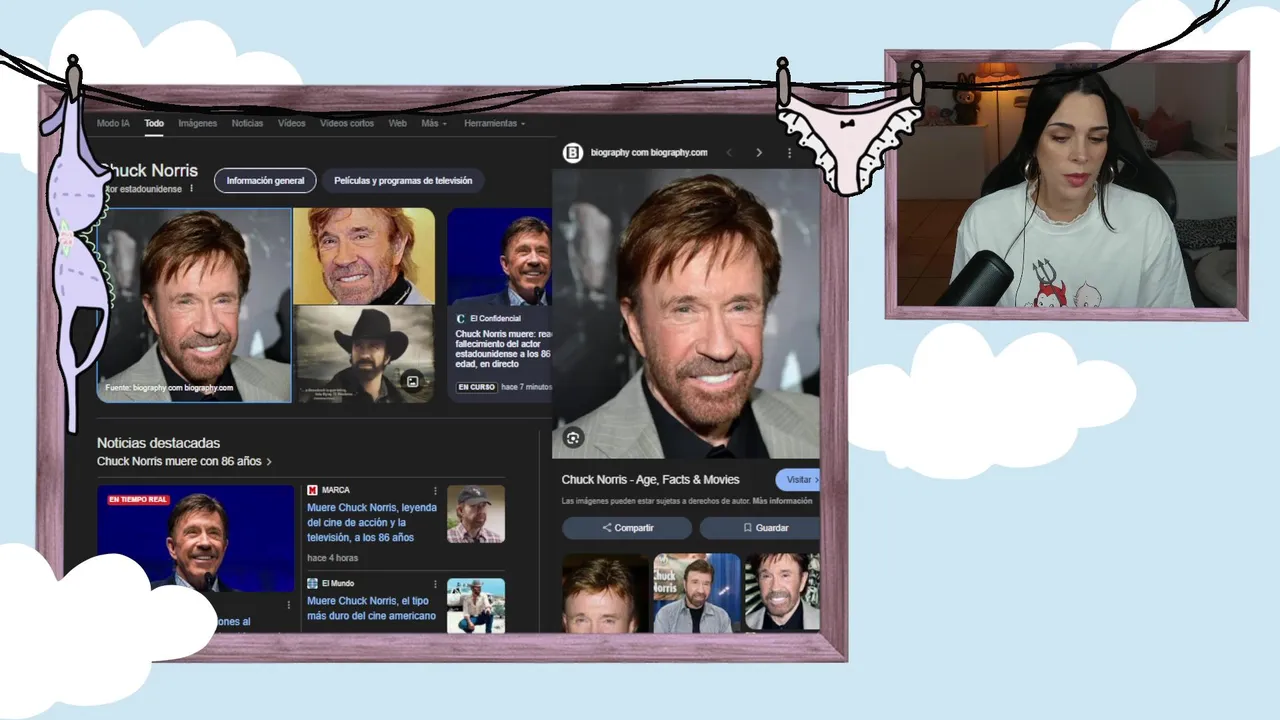Click the Más información link
The width and height of the screenshot is (1280, 720).
point(783,501)
